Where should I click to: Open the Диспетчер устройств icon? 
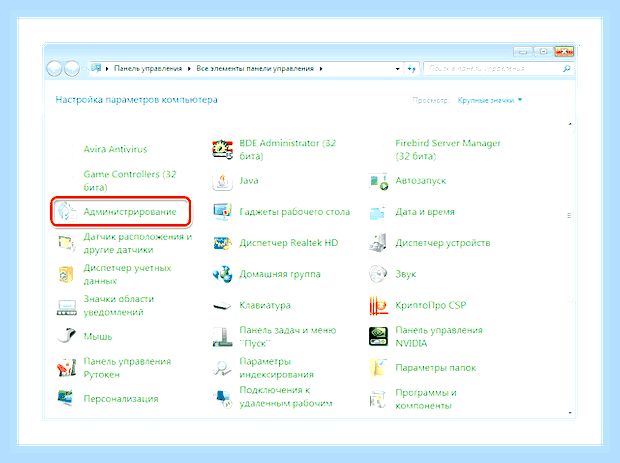(378, 243)
